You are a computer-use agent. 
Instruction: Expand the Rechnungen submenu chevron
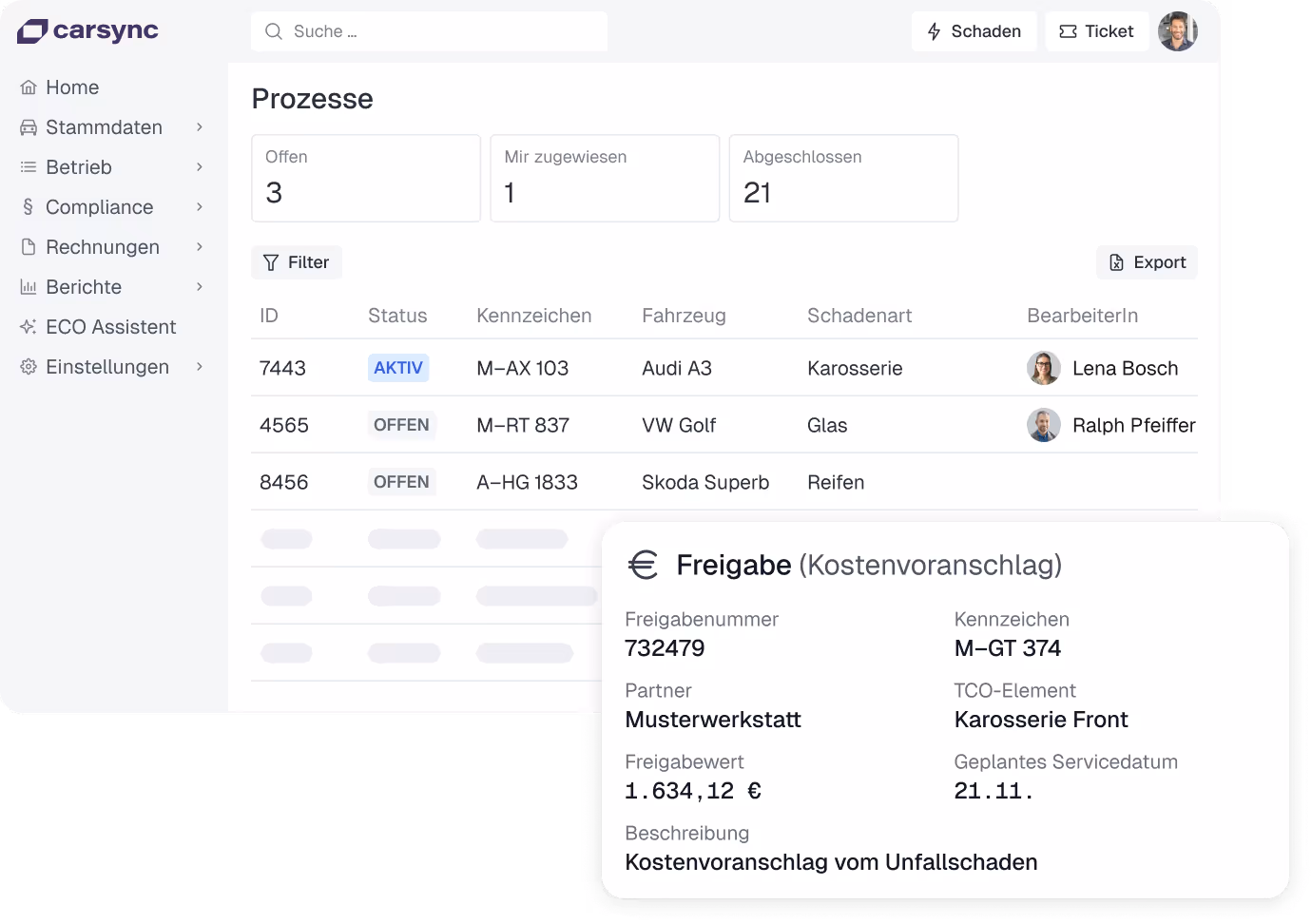click(x=200, y=247)
